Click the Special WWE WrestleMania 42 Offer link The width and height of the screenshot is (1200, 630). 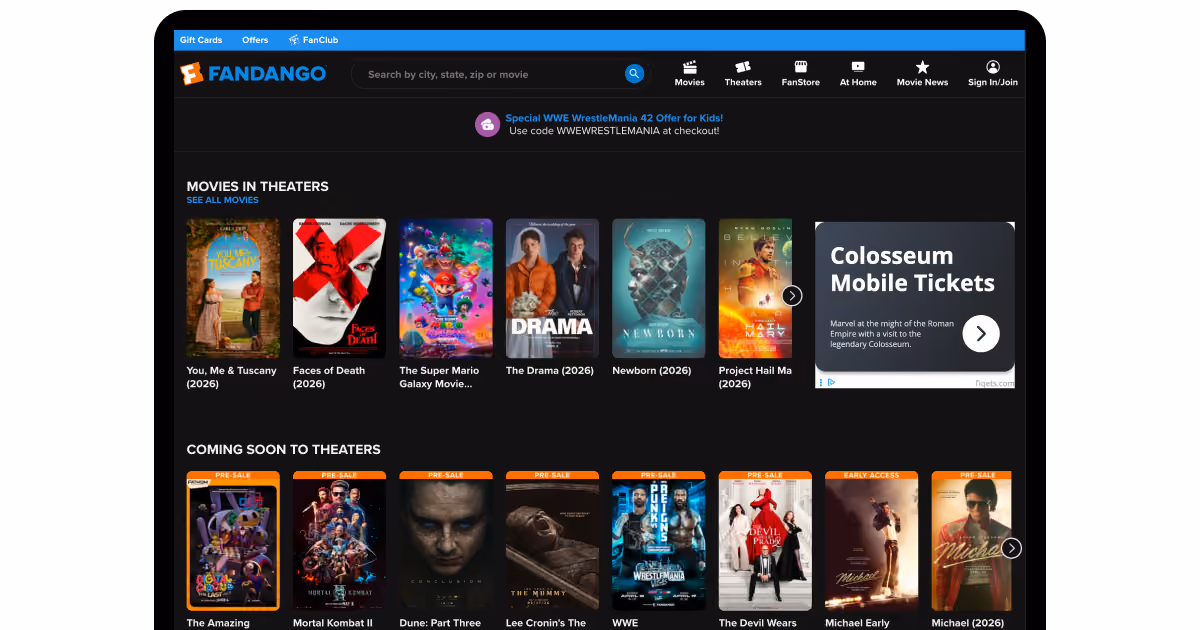tap(613, 118)
